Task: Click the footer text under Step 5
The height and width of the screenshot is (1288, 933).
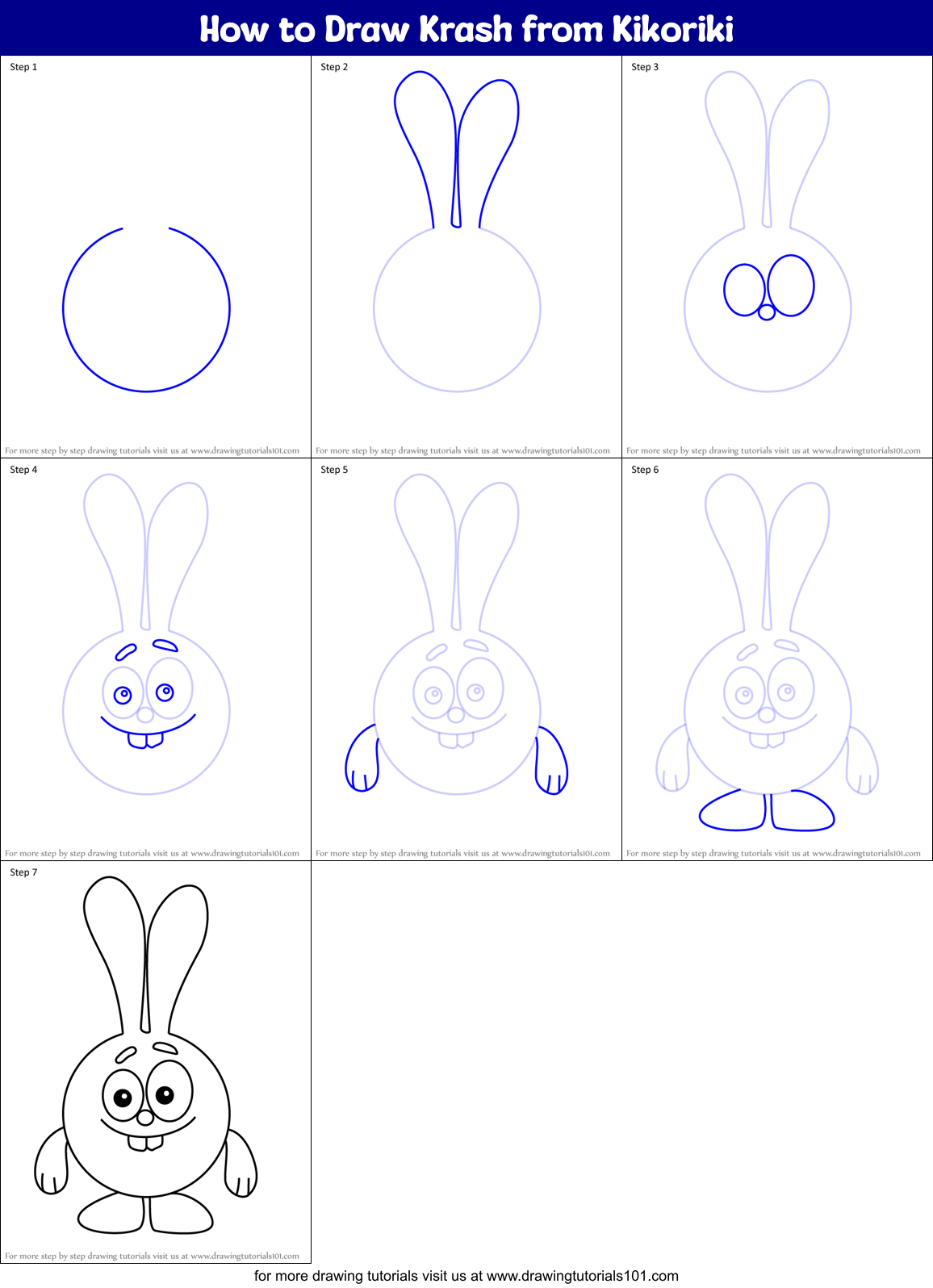Action: click(462, 854)
